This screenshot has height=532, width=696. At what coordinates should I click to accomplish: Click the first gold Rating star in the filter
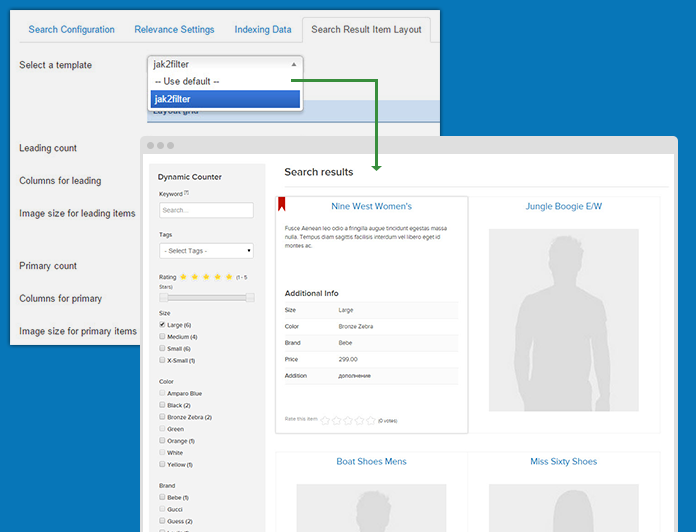point(183,277)
